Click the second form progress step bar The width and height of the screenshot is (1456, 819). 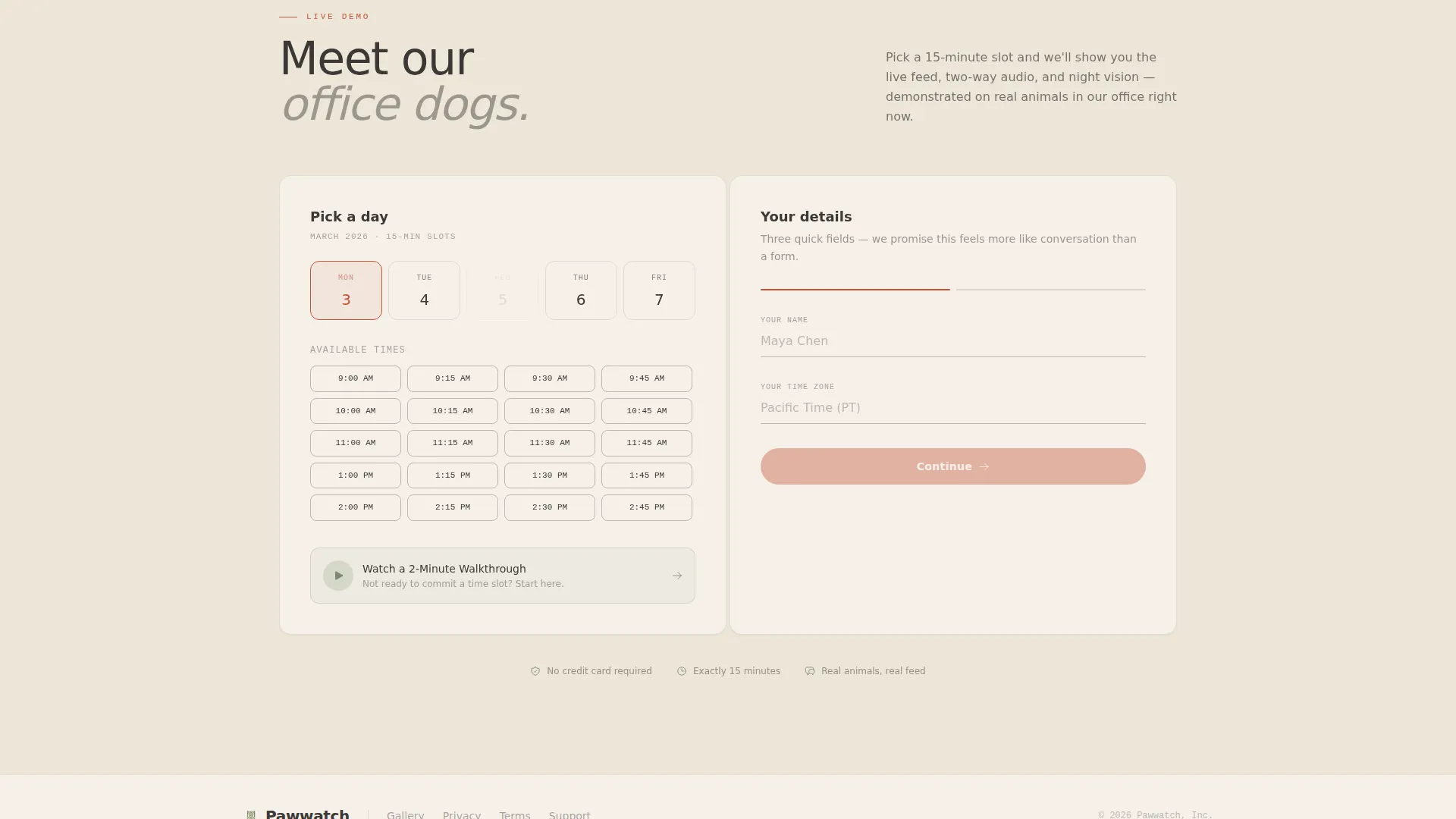coord(1051,289)
